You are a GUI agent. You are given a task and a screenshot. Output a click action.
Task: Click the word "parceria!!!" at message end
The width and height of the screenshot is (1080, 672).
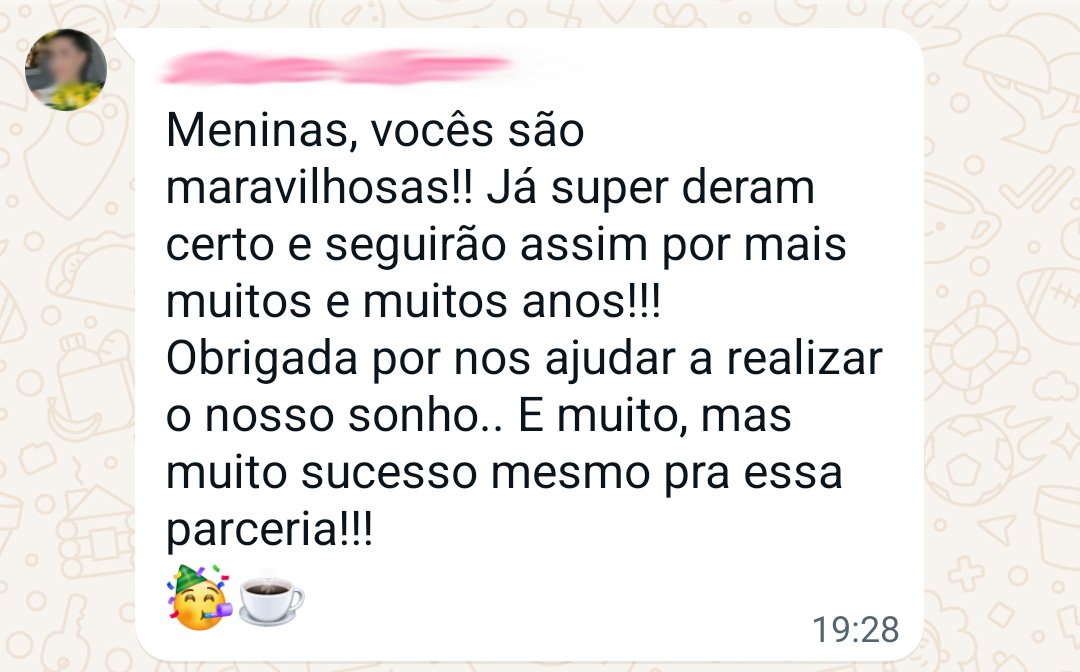click(x=269, y=532)
